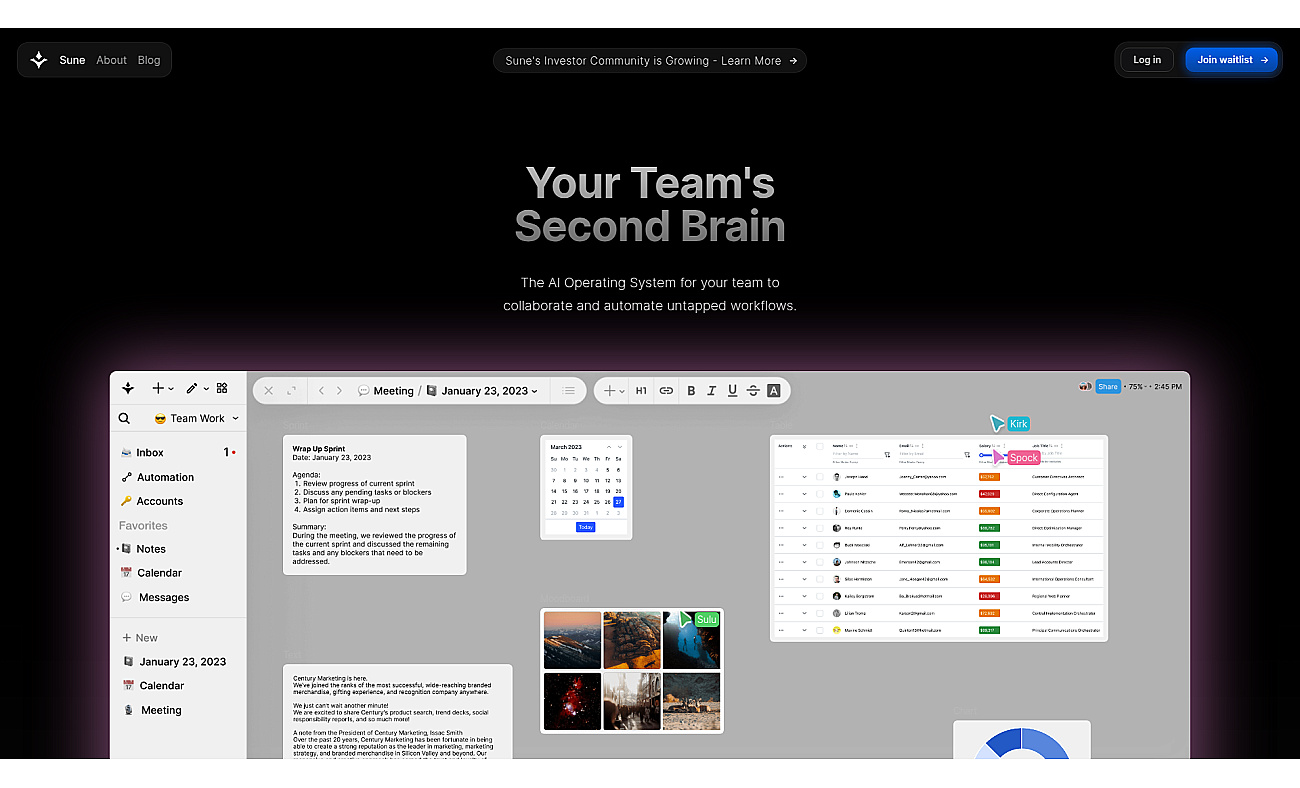Screen dimensions: 1300x788
Task: Expand the plus insert dropdown in formatting toolbar
Action: click(614, 391)
